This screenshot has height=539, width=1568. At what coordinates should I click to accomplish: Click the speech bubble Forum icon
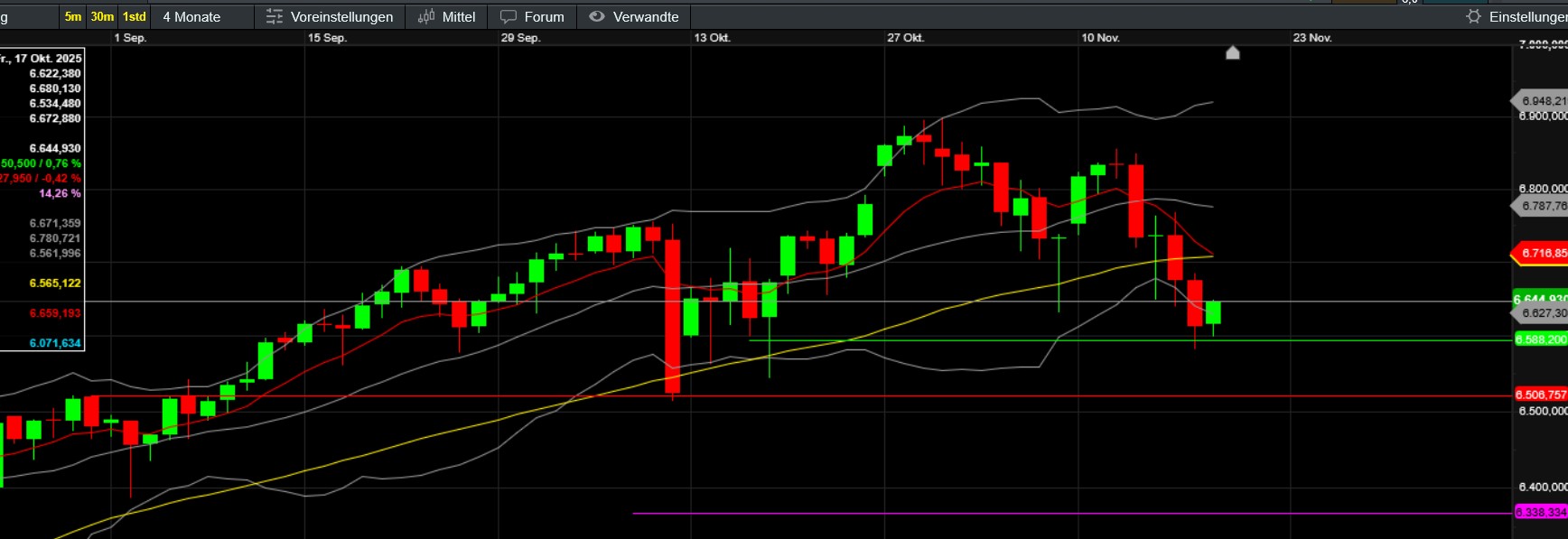pos(509,16)
